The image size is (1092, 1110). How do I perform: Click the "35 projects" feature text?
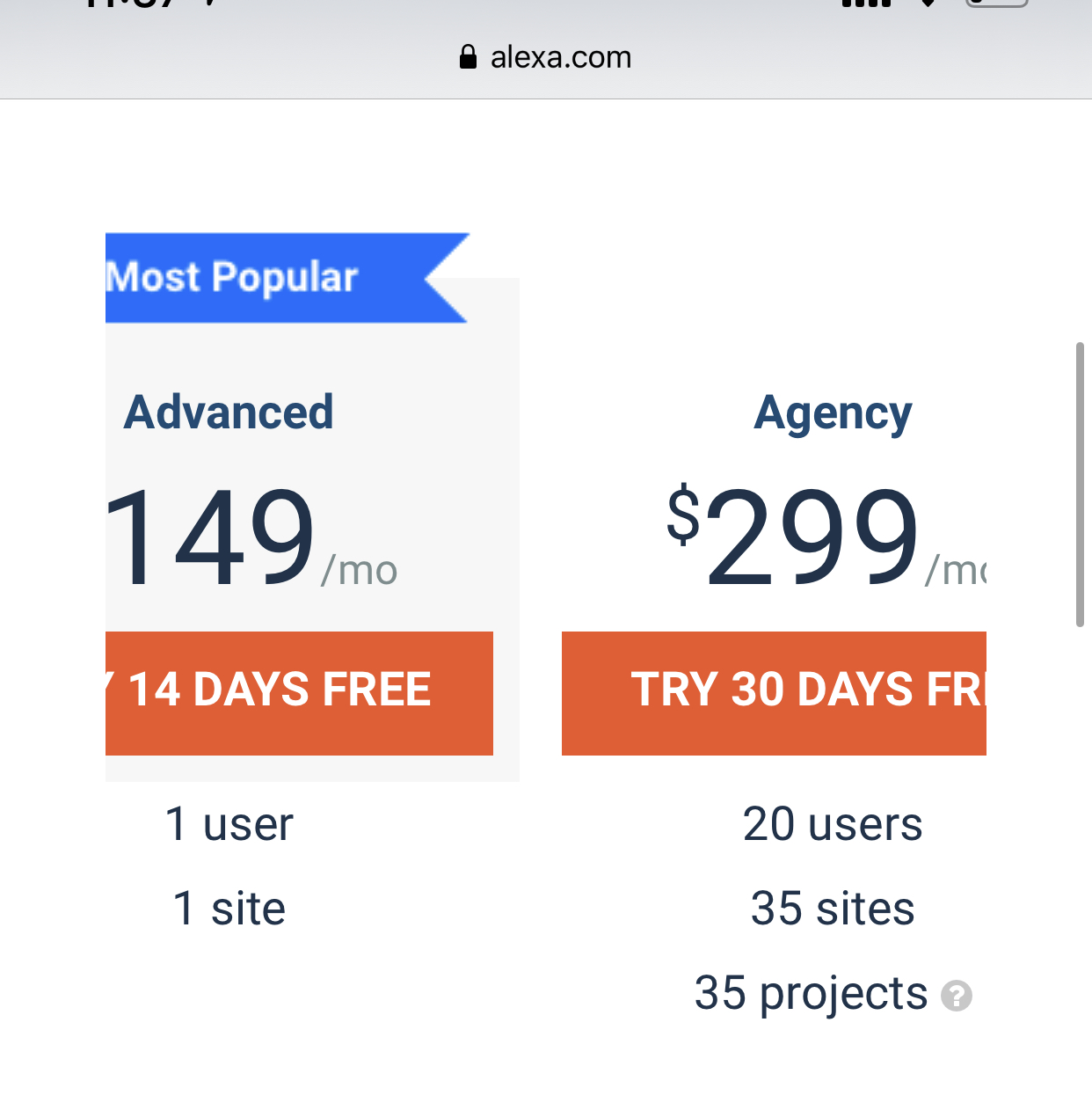(x=811, y=993)
